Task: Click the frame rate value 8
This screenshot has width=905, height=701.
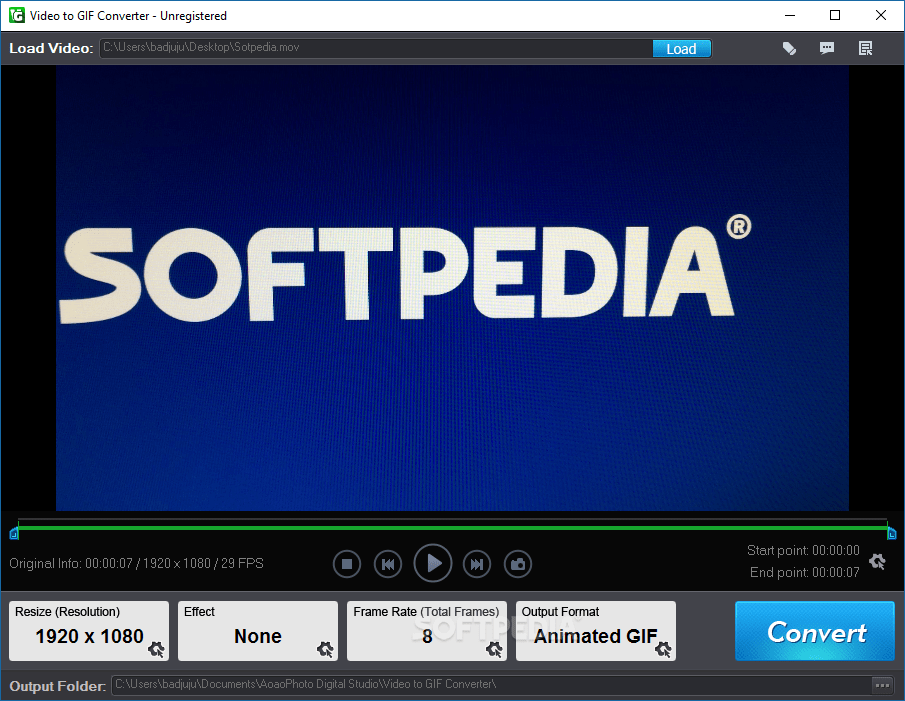Action: pyautogui.click(x=427, y=636)
